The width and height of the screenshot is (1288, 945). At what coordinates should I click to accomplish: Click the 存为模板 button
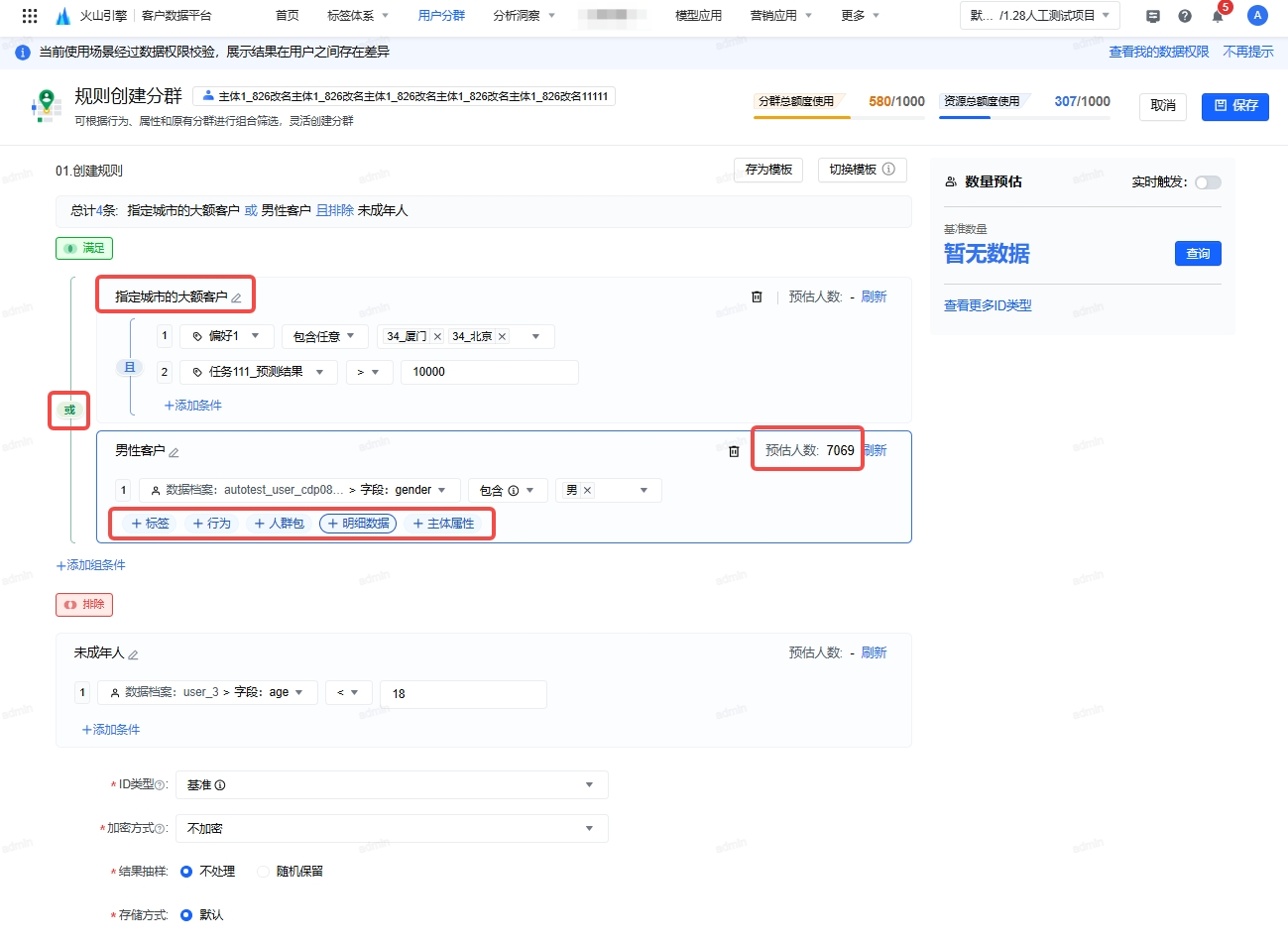768,170
